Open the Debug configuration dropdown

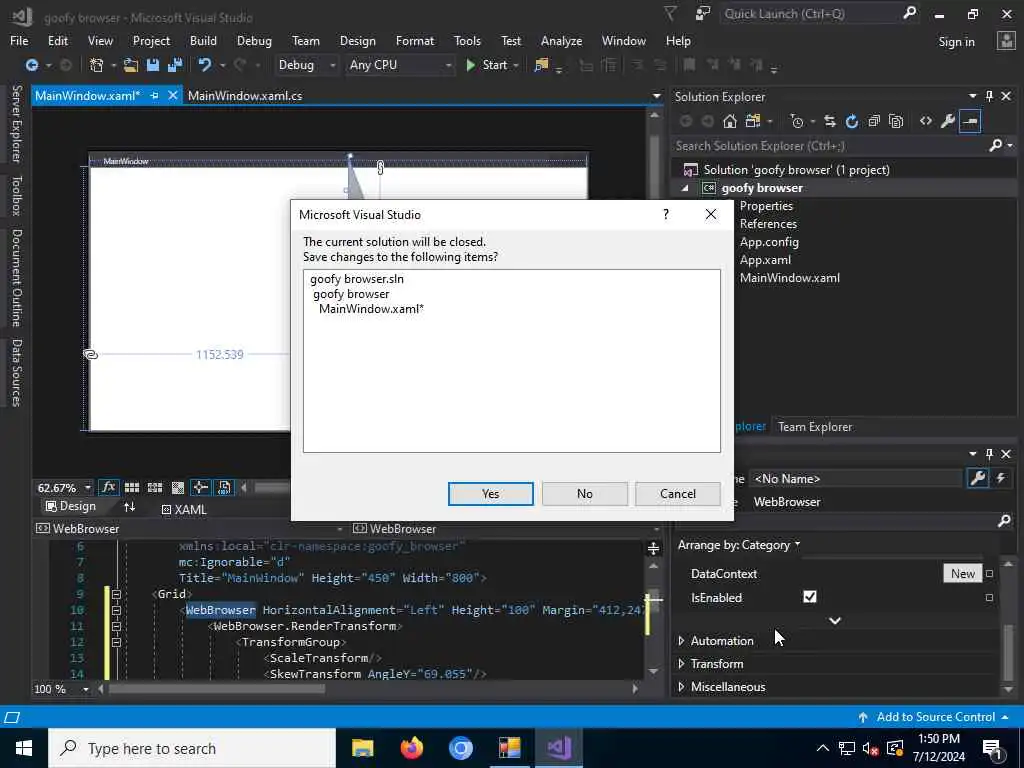(x=306, y=65)
